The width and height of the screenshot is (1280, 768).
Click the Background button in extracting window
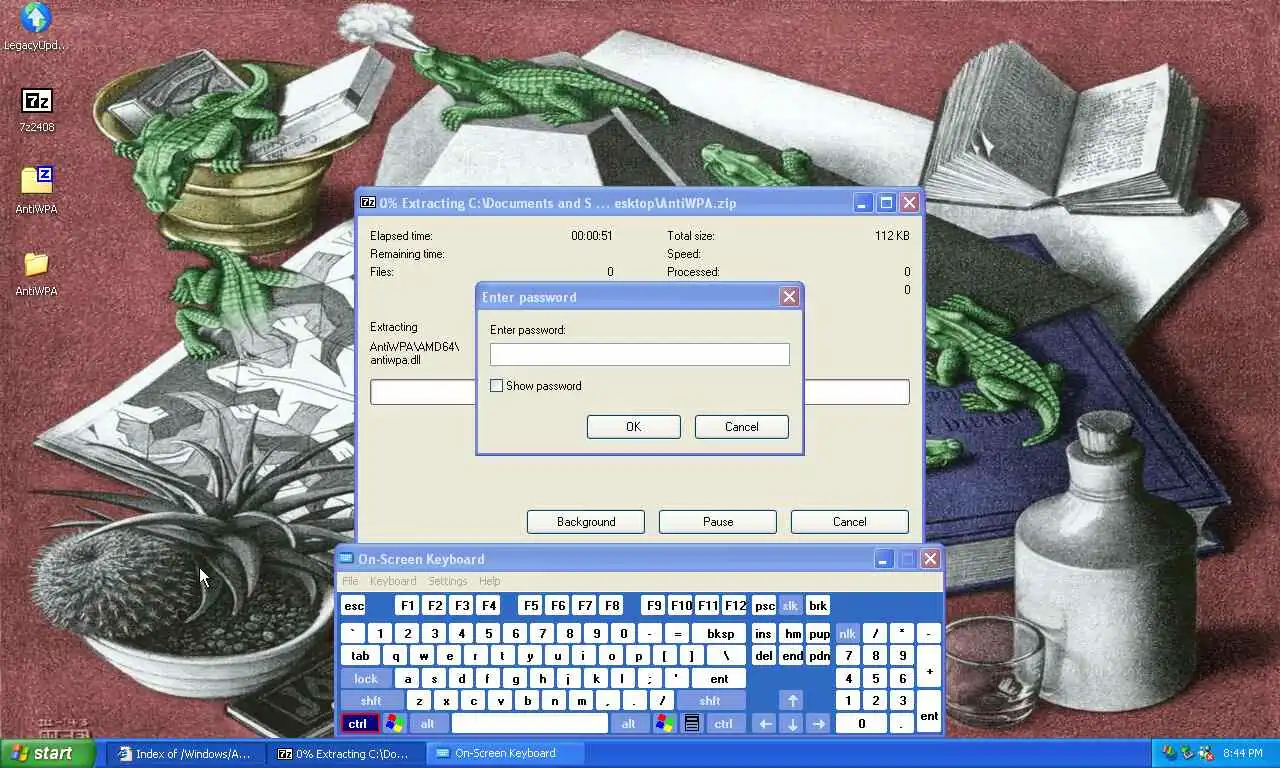[x=586, y=522]
